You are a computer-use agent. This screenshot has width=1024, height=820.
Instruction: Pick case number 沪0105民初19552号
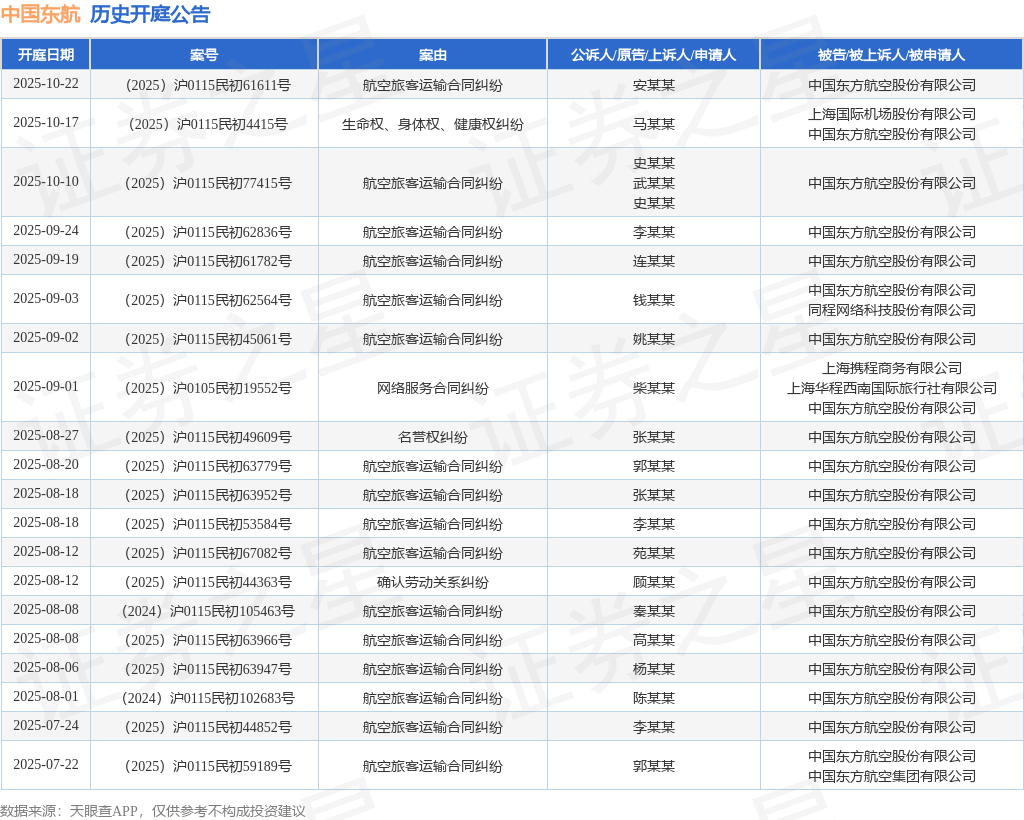click(x=208, y=388)
